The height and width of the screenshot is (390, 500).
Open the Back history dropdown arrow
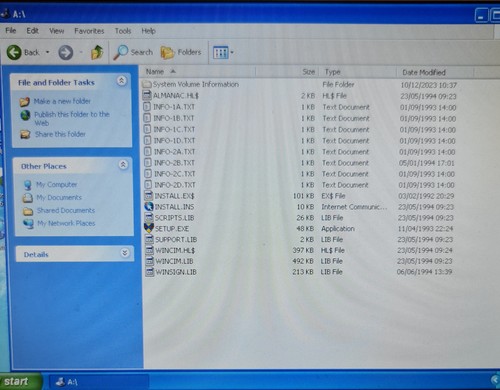click(48, 52)
